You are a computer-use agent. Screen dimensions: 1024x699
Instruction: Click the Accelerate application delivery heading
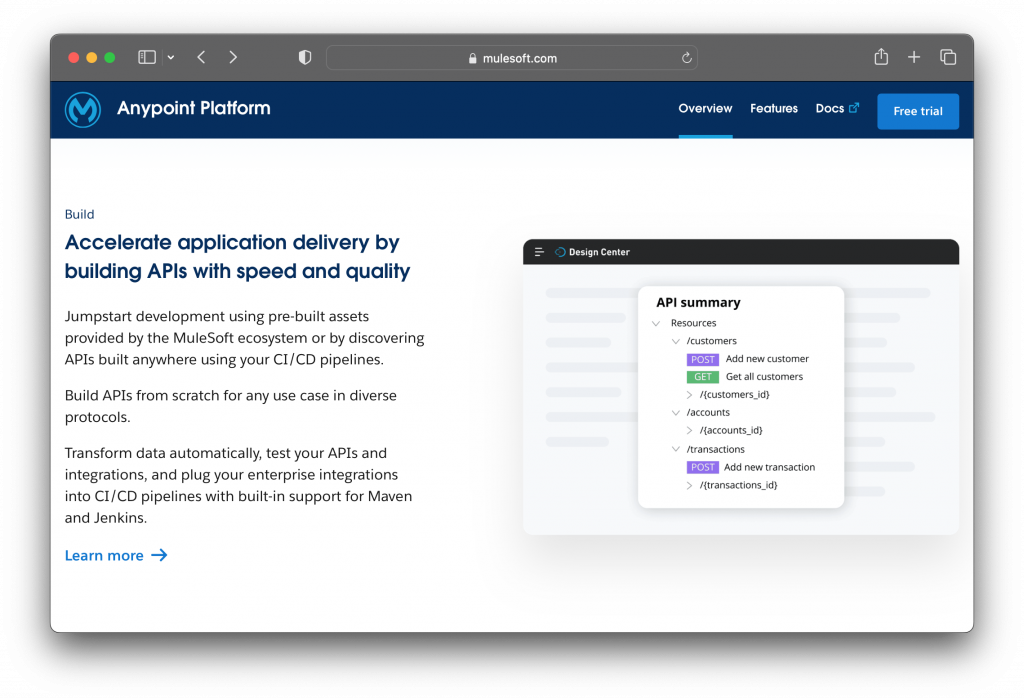point(237,257)
